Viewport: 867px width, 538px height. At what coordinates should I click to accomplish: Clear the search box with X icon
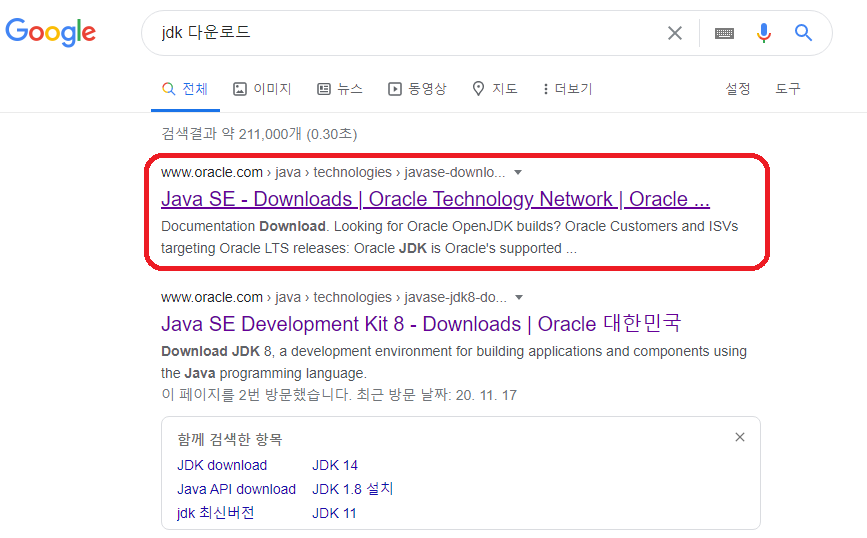(x=675, y=33)
